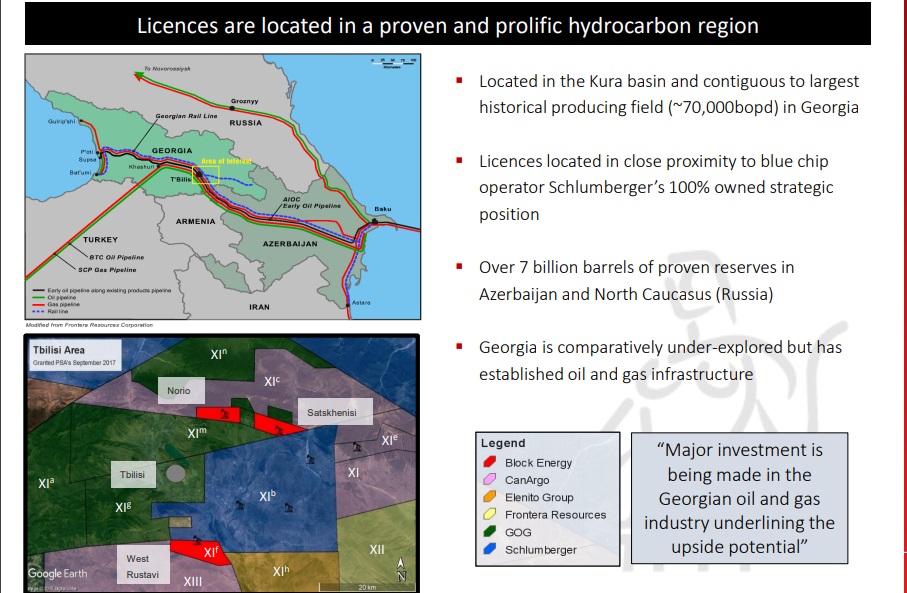Click the pink CanArgo legend swatch
The height and width of the screenshot is (593, 907).
pos(489,480)
